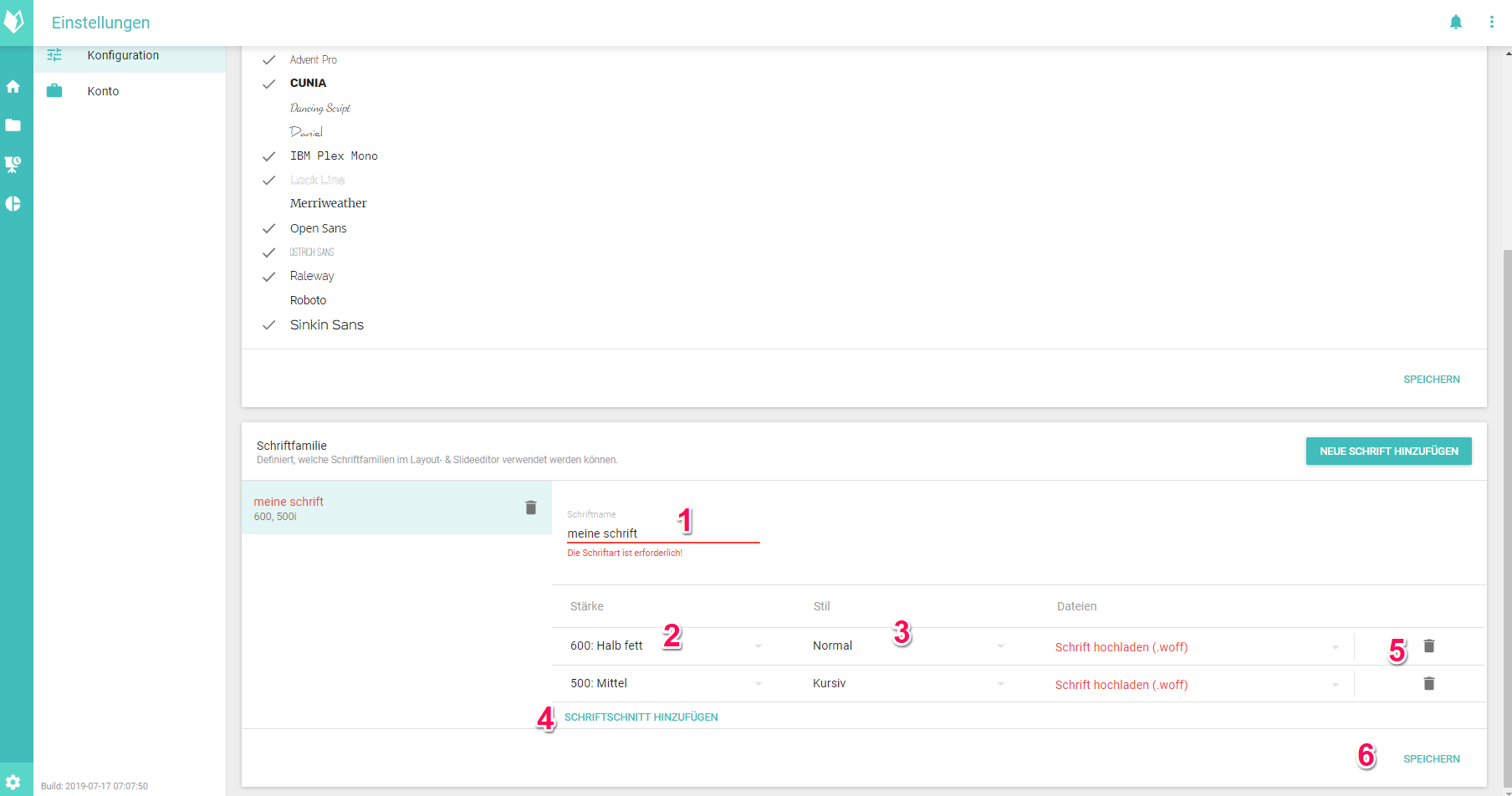Click into the Schriftname input field

coord(662,533)
